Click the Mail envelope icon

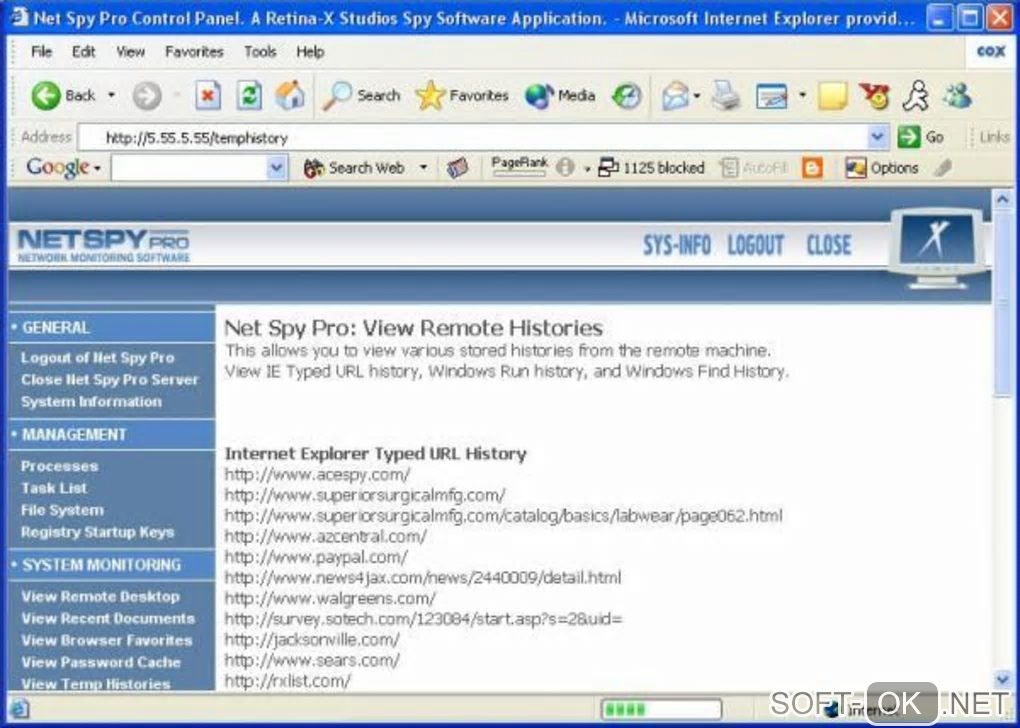pyautogui.click(x=675, y=96)
